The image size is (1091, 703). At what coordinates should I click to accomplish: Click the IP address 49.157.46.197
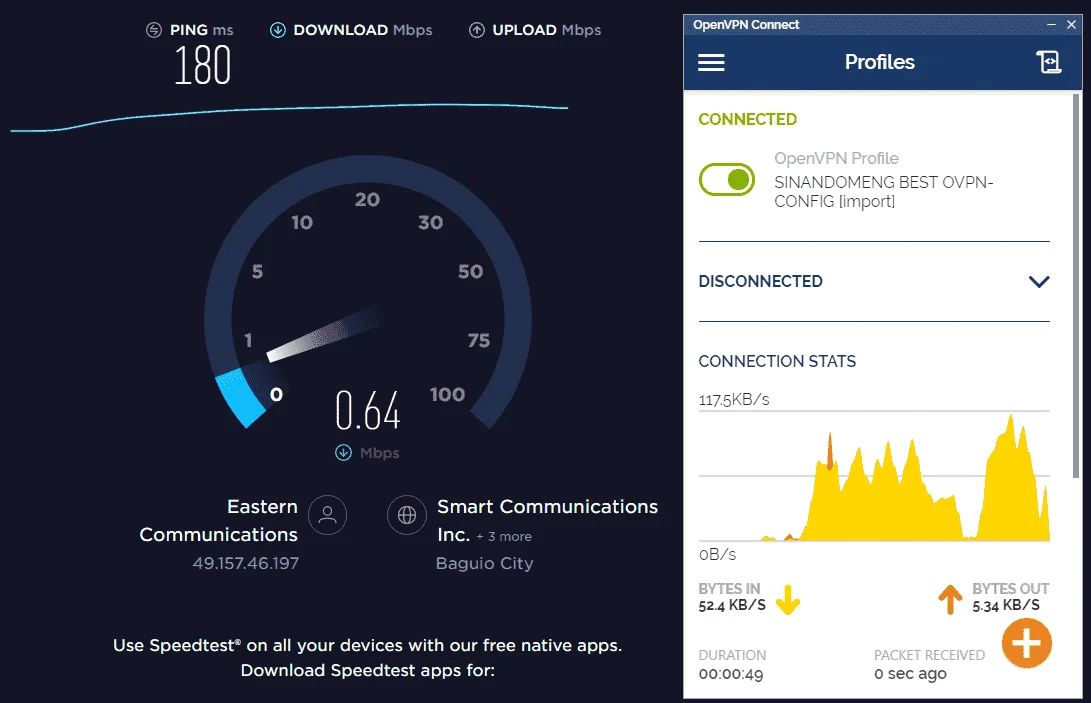(246, 563)
